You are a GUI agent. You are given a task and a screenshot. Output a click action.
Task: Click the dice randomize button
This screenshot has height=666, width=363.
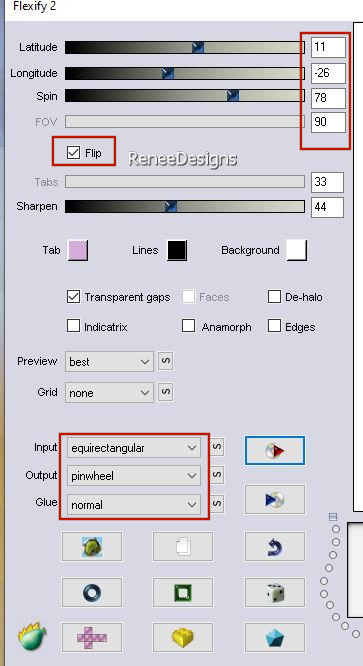(275, 593)
